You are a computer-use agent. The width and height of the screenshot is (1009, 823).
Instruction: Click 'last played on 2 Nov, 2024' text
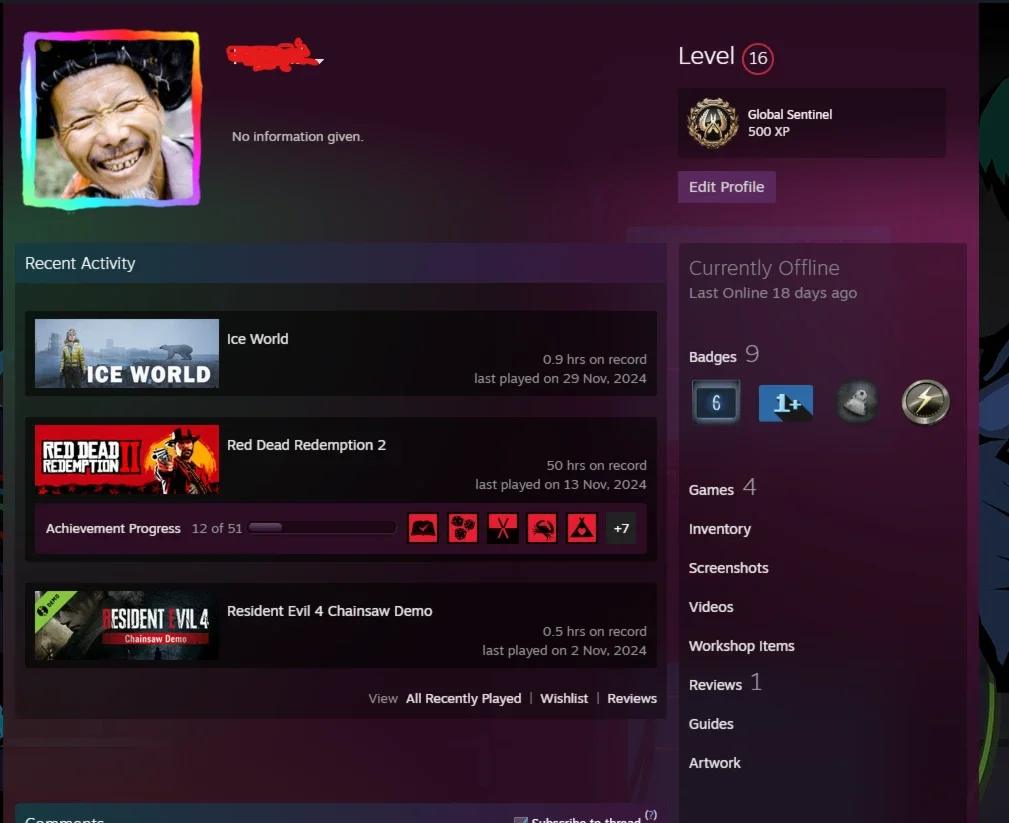[564, 651]
